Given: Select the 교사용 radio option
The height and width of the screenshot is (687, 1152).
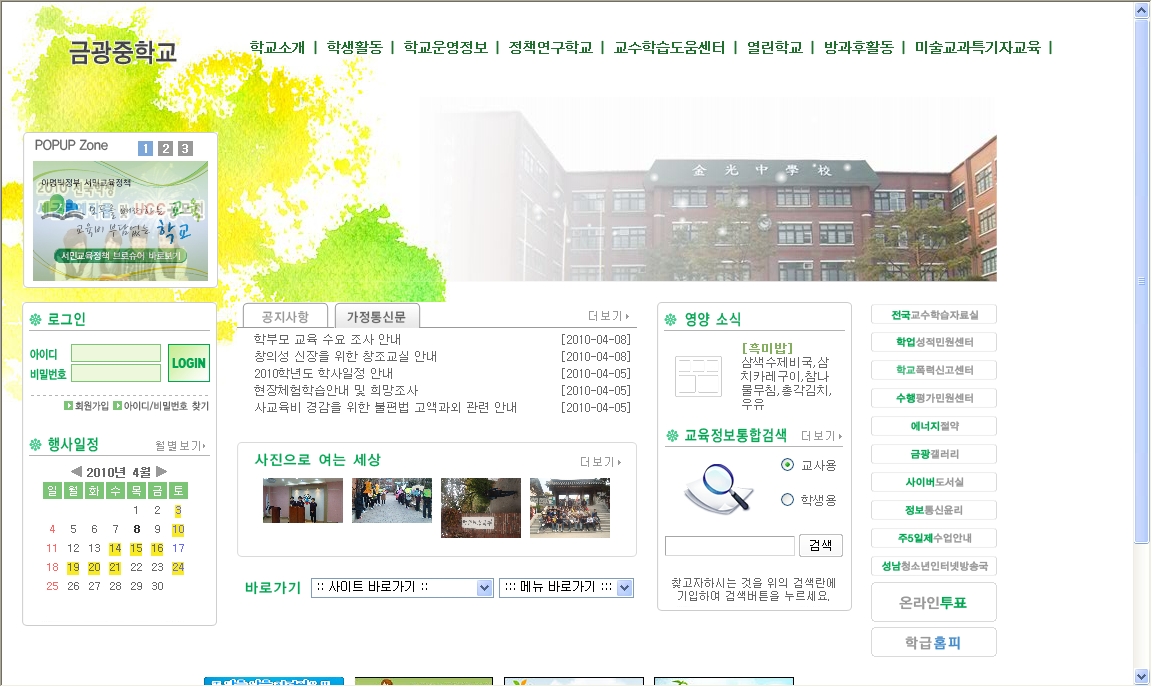Looking at the screenshot, I should click(x=787, y=465).
